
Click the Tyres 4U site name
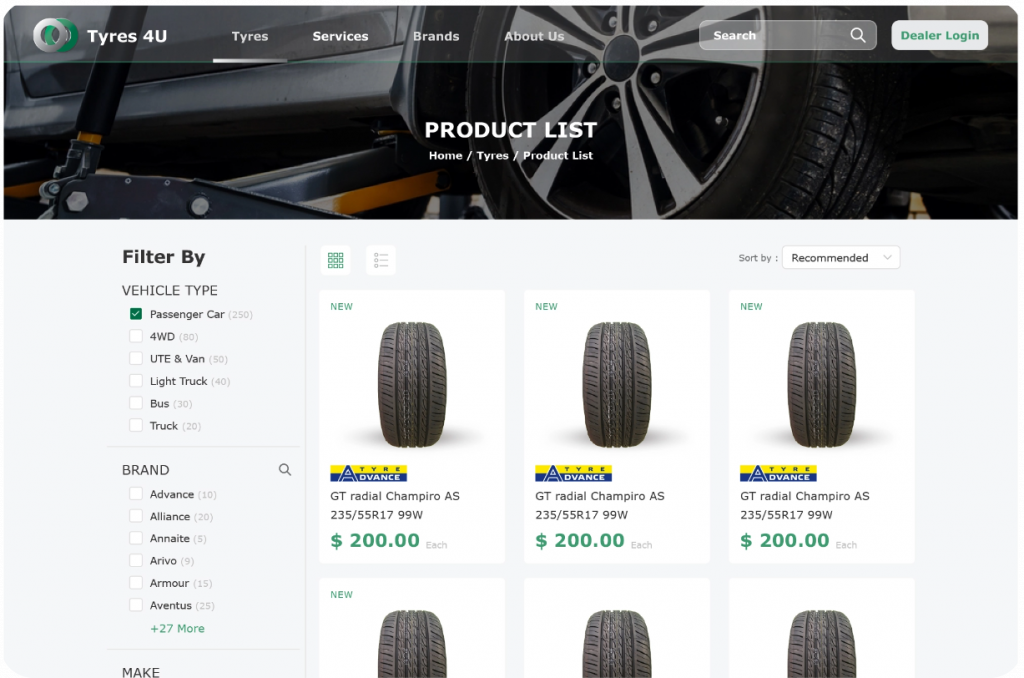click(127, 36)
